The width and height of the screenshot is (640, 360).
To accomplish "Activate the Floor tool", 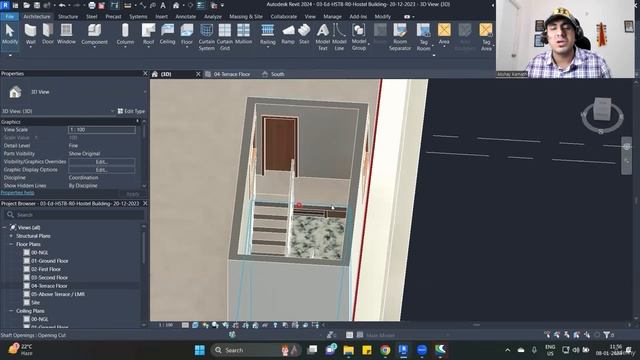I will click(x=187, y=33).
